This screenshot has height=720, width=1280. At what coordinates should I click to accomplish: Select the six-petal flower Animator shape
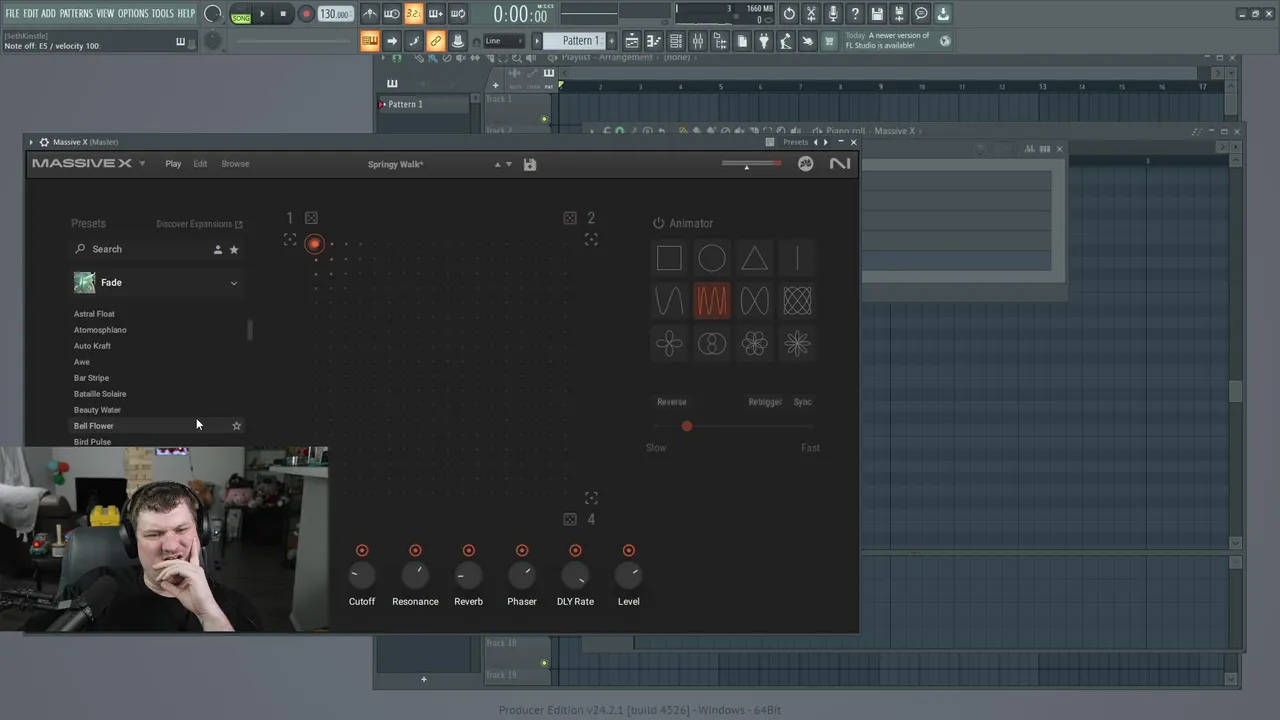tap(755, 344)
